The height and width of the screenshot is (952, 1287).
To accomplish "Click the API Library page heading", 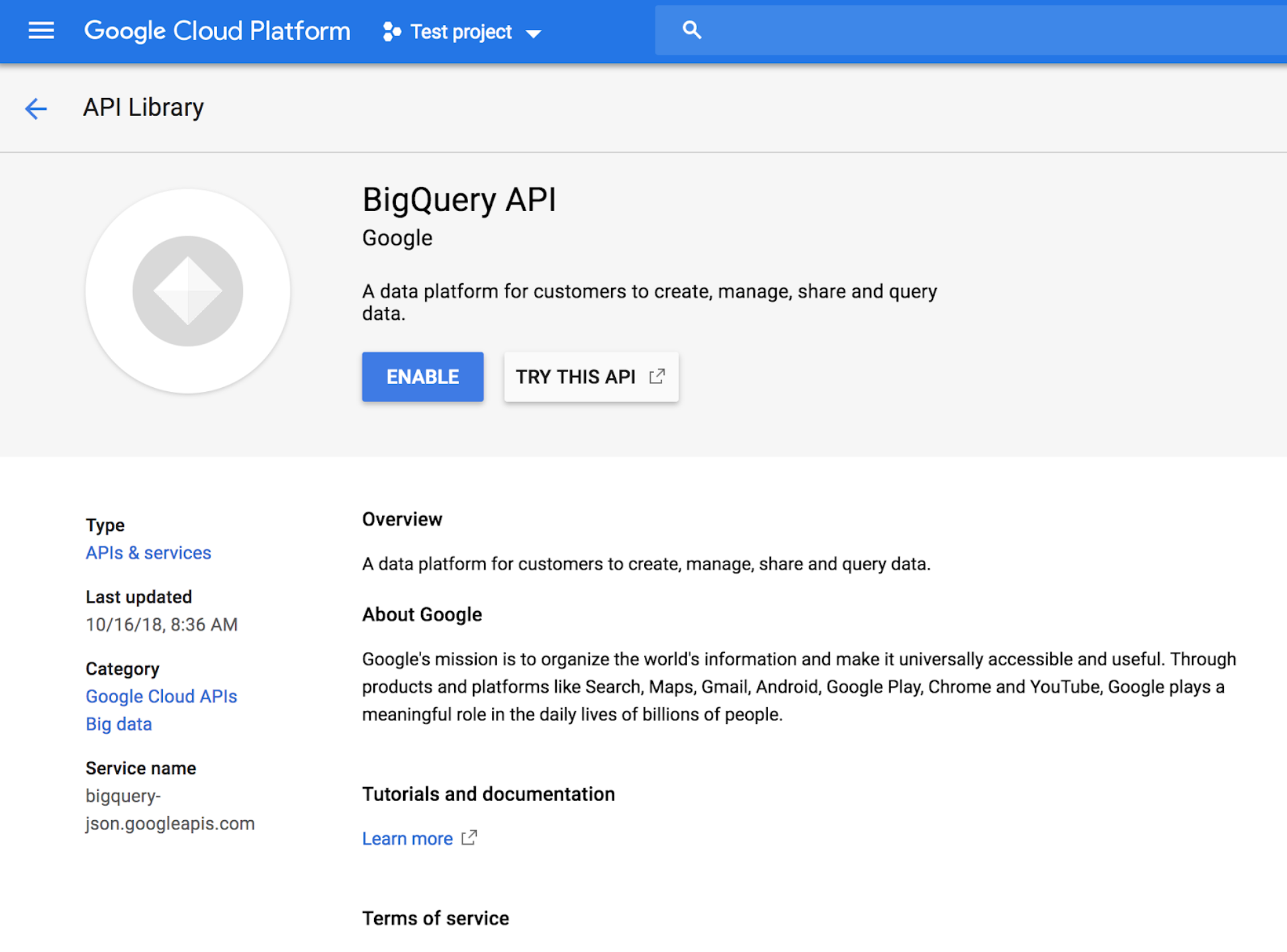I will pos(143,107).
